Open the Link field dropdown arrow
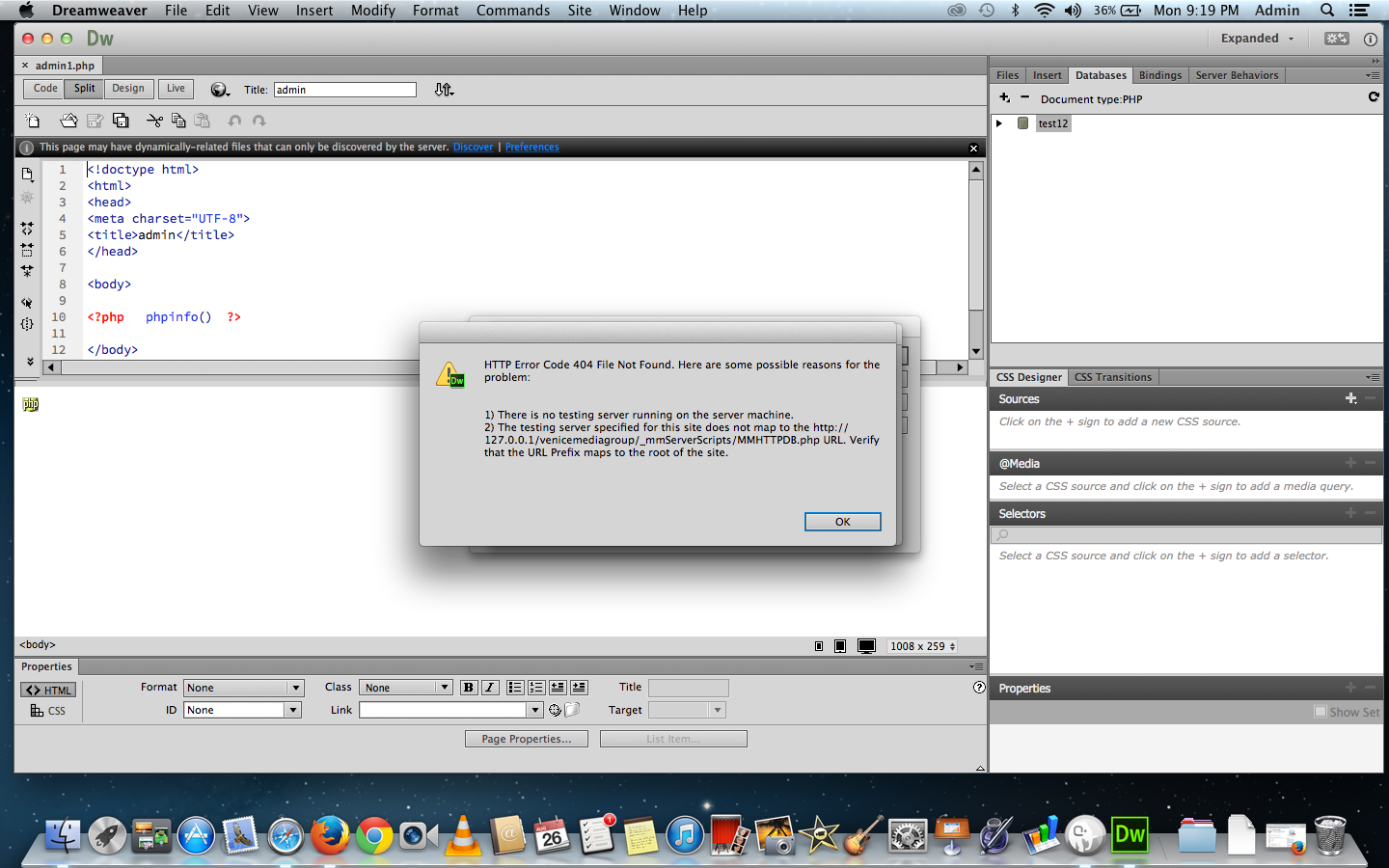The height and width of the screenshot is (868, 1389). pyautogui.click(x=535, y=710)
